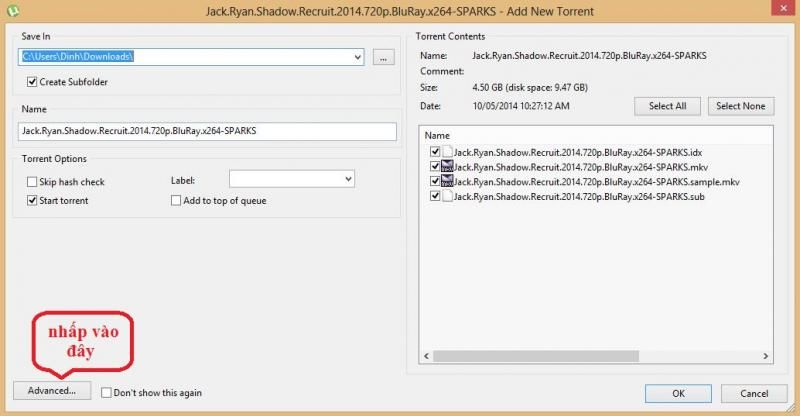800x416 pixels.
Task: Toggle the Start torrent checkbox
Action: coord(32,201)
